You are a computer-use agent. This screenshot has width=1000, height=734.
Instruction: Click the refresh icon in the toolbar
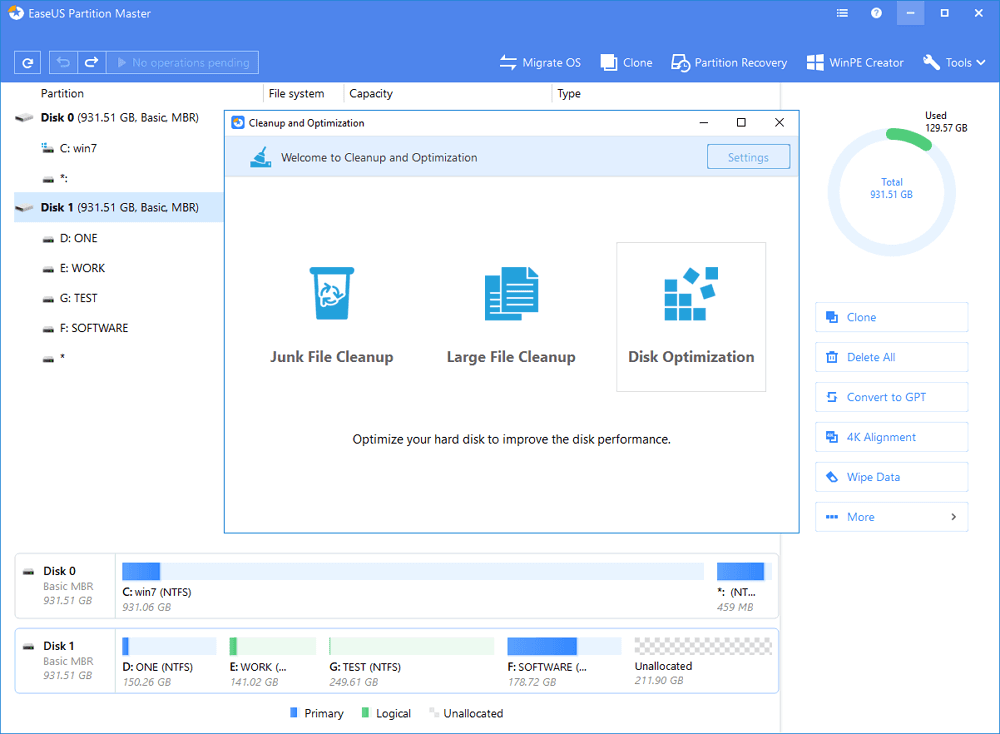pyautogui.click(x=27, y=62)
